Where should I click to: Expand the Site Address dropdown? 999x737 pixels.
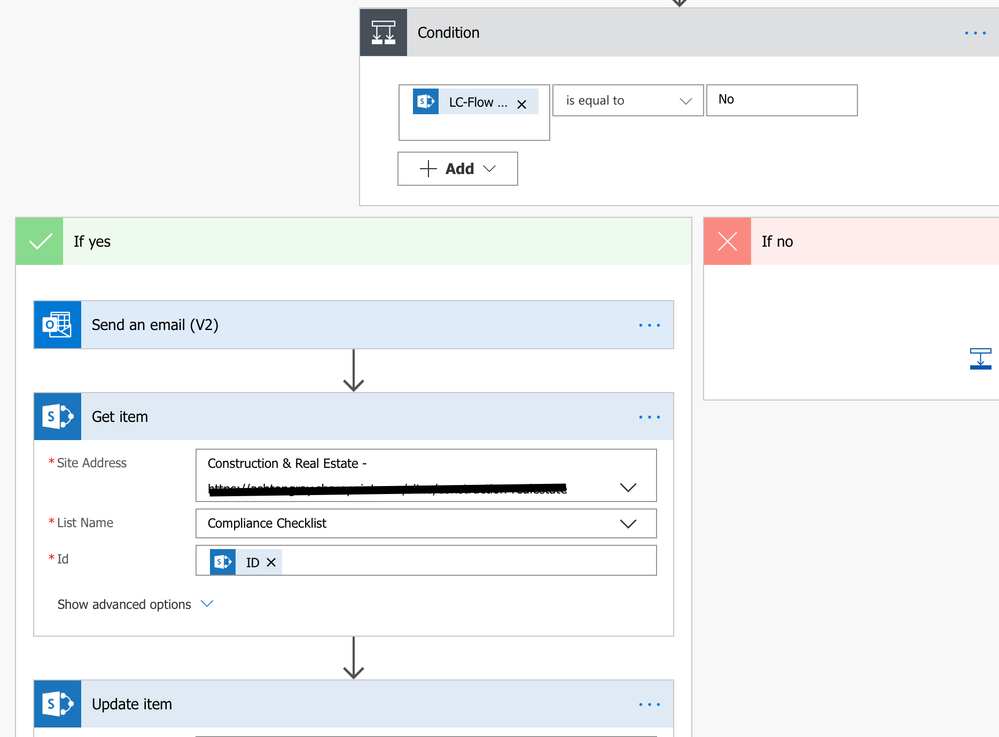click(x=628, y=487)
